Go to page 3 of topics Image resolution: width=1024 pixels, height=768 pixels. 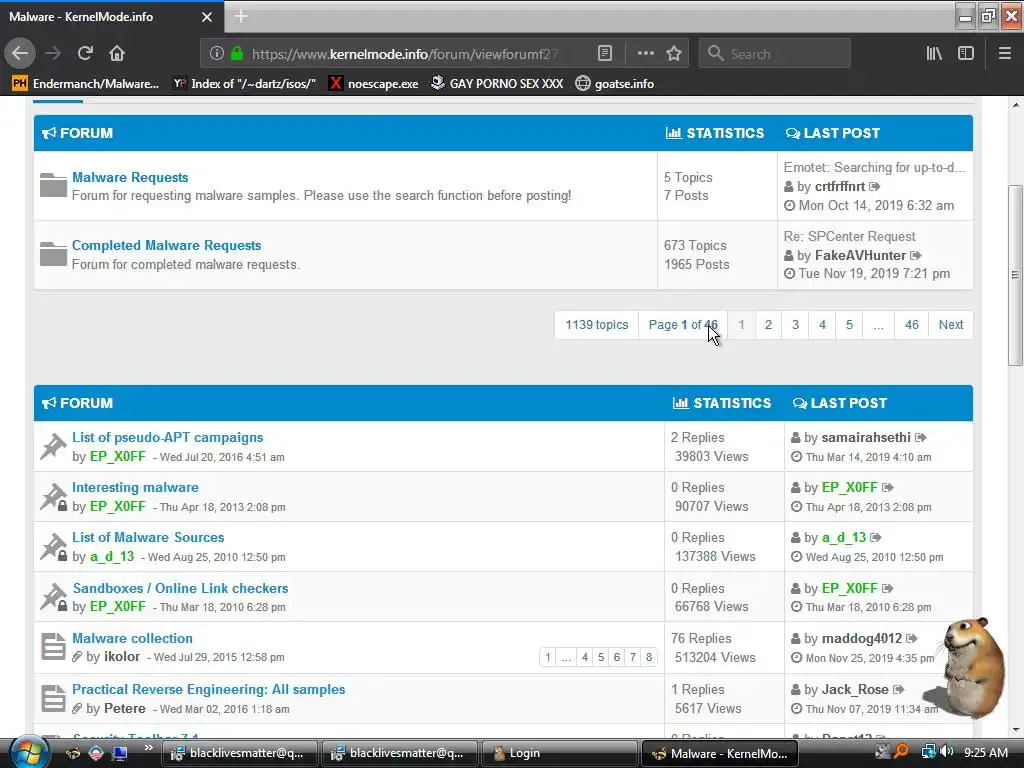tap(795, 325)
